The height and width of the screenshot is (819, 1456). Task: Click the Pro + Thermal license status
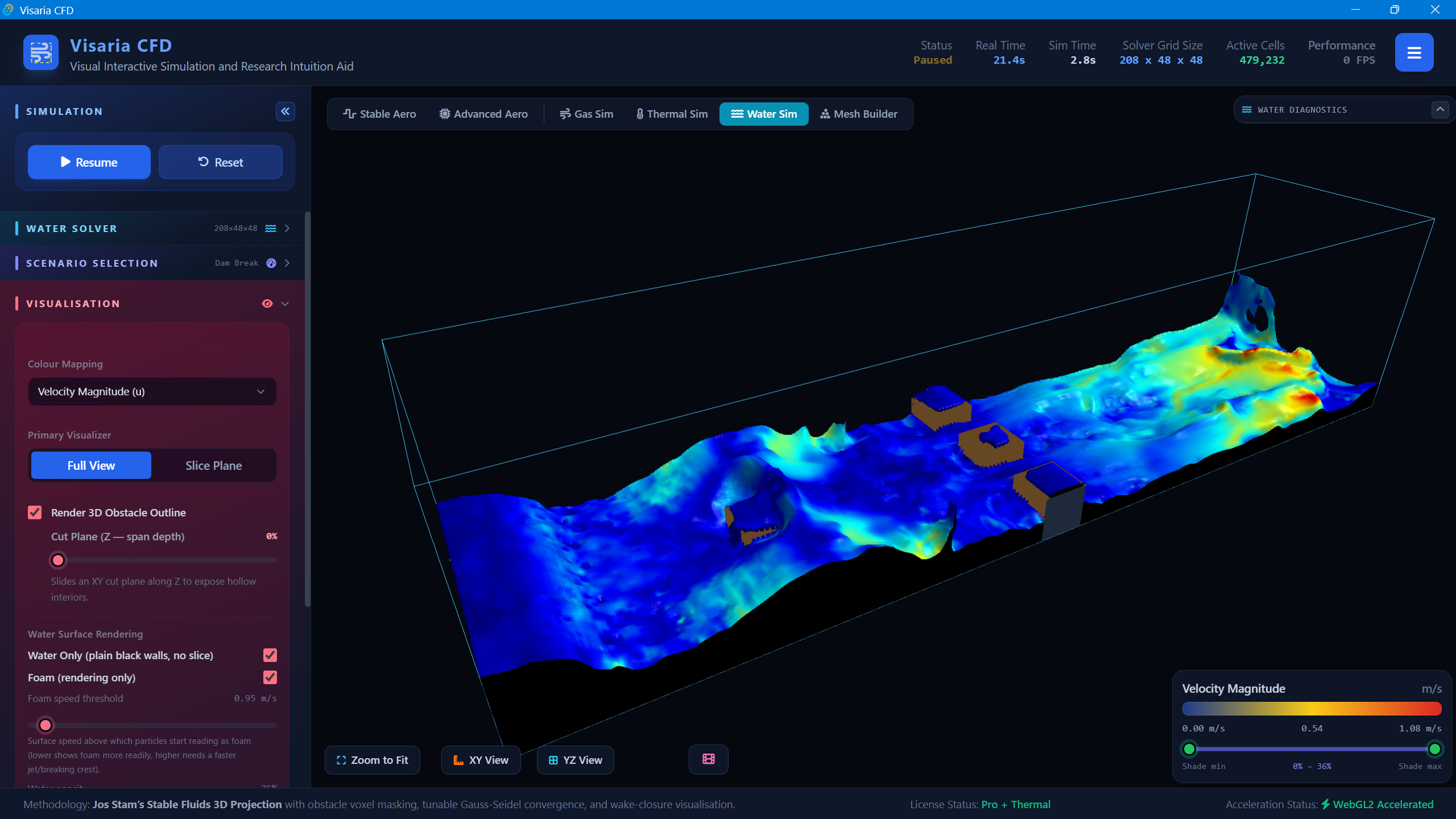coord(1016,804)
